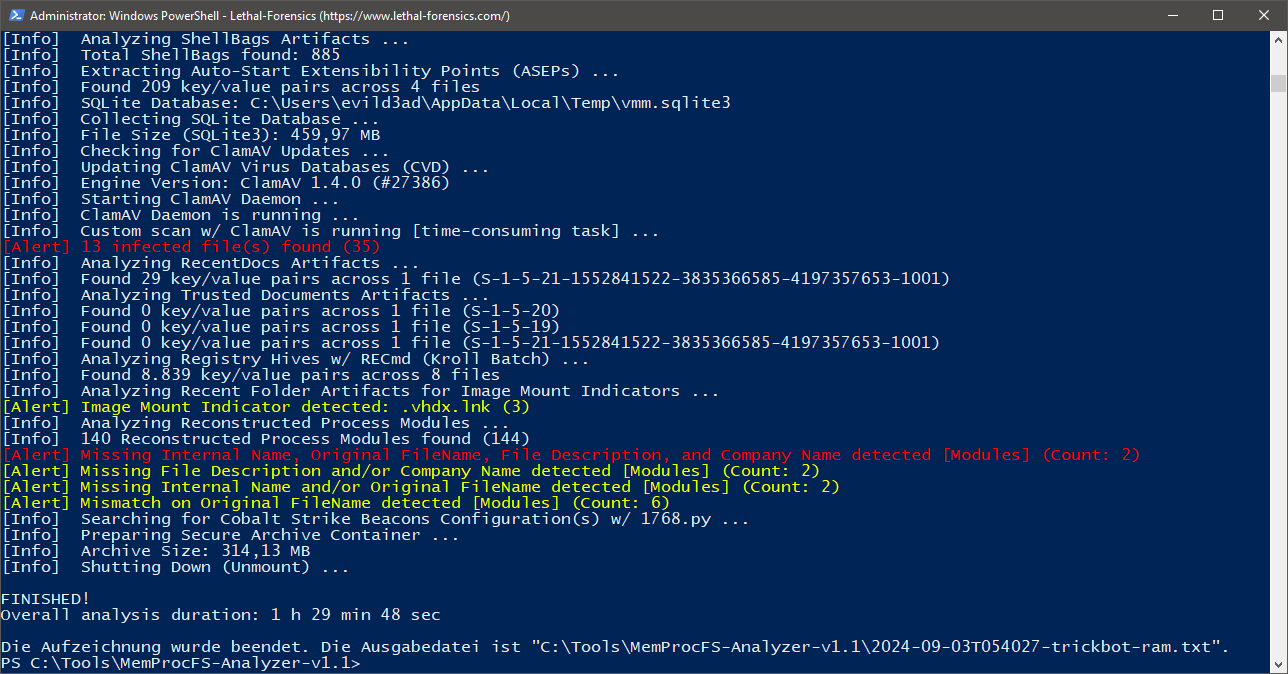Click the scrollbar down arrow
Image resolution: width=1288 pixels, height=674 pixels.
pos(1278,665)
